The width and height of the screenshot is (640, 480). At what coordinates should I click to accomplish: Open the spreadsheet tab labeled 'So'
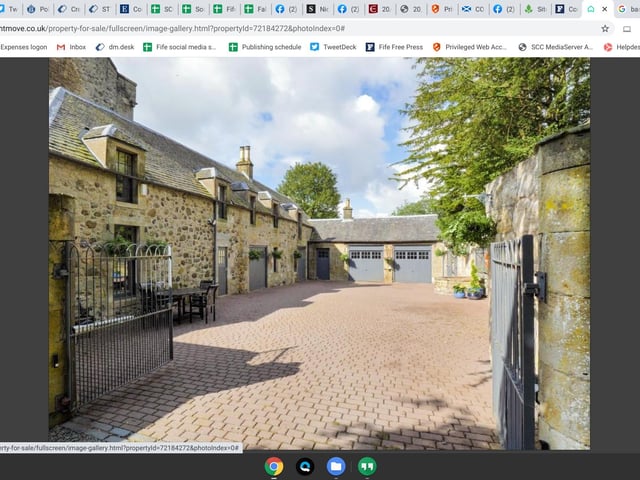pyautogui.click(x=193, y=9)
